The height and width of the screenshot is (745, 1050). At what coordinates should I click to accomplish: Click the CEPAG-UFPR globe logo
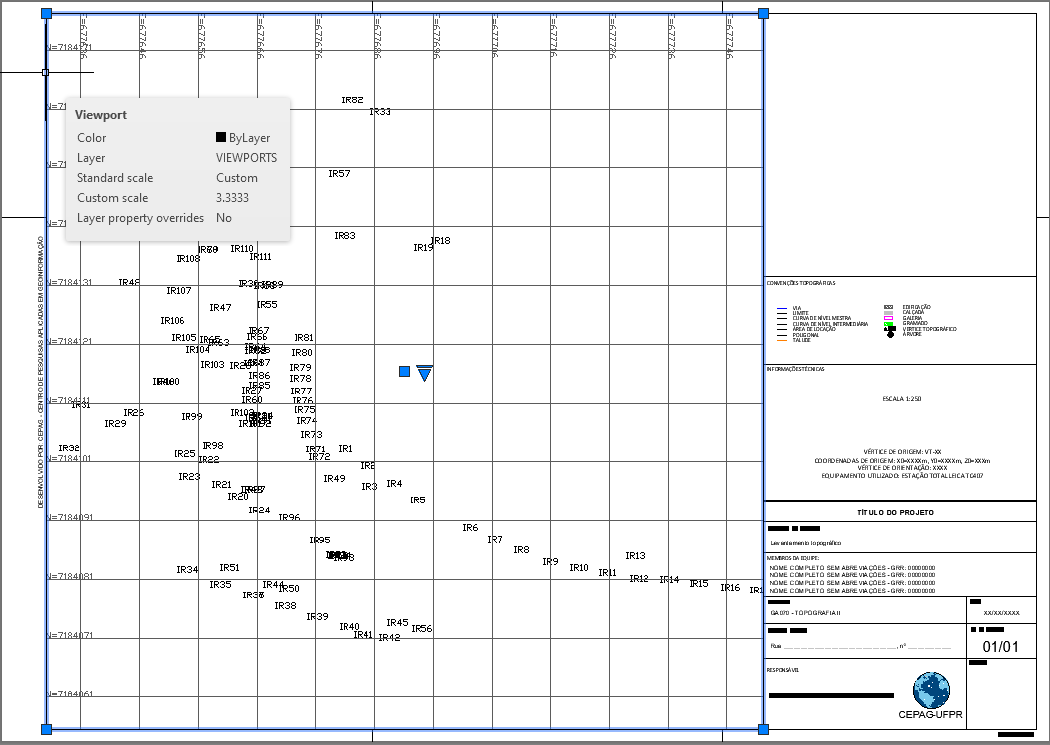[x=931, y=690]
